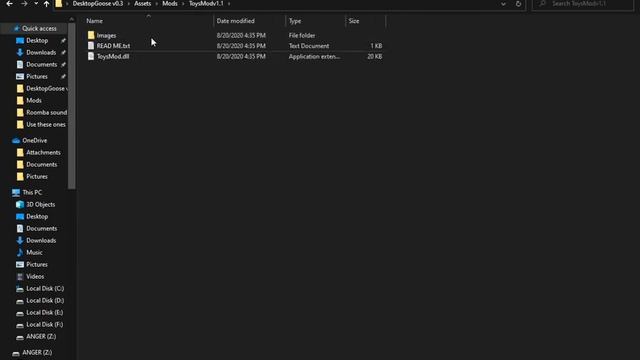
Task: Select ToysModv1.1 breadcrumb segment
Action: [206, 4]
